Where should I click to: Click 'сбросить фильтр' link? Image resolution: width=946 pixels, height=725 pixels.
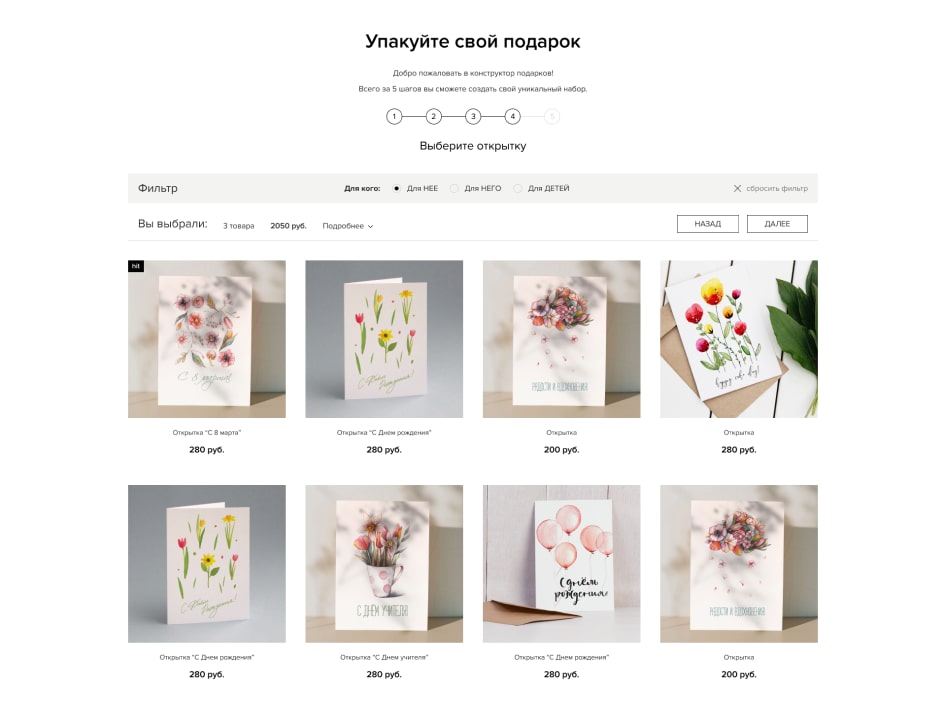(776, 188)
